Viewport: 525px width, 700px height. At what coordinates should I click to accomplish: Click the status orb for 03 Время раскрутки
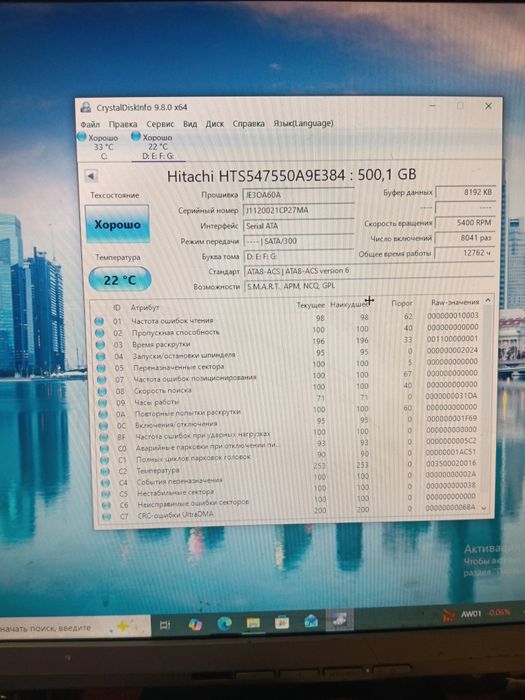[x=100, y=345]
